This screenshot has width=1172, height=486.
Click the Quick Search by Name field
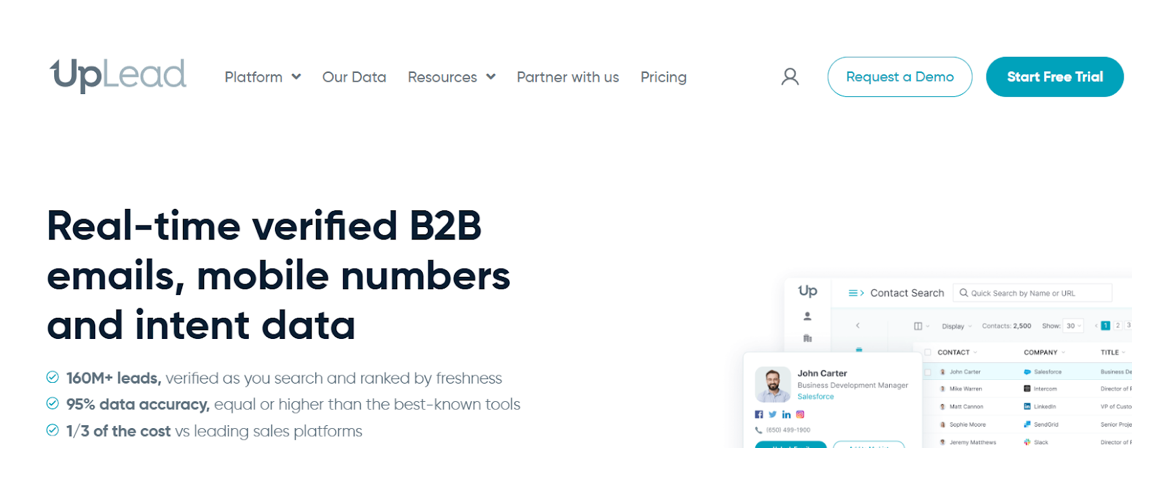pyautogui.click(x=1035, y=293)
